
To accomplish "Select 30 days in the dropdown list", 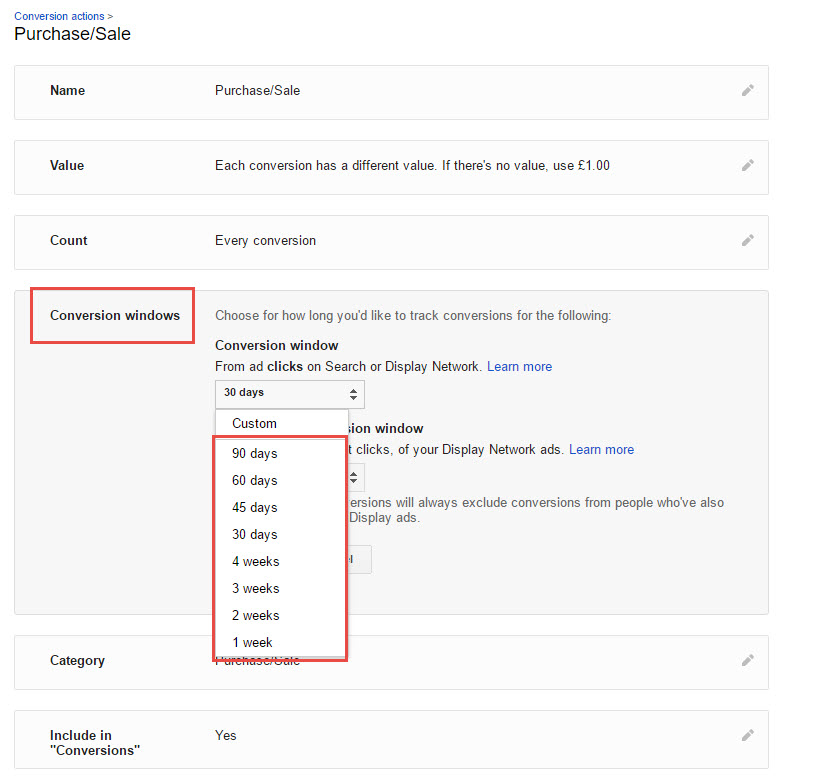I will click(x=254, y=534).
